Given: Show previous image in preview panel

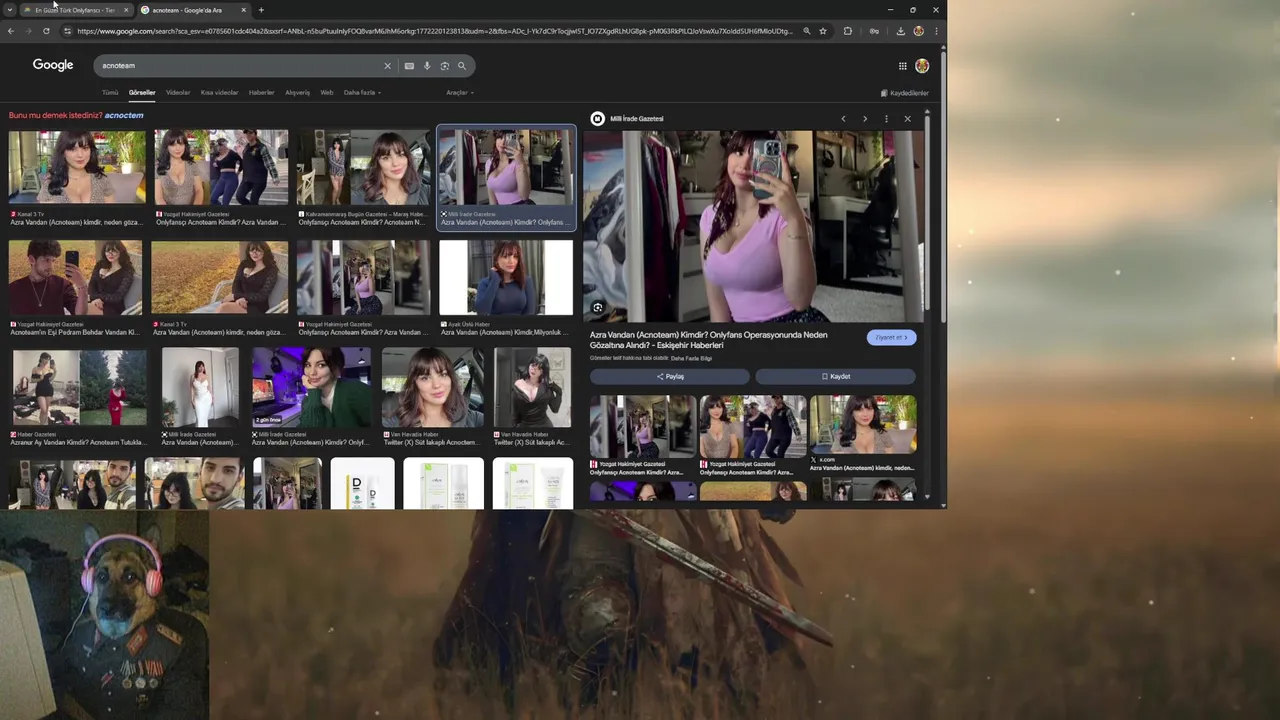Looking at the screenshot, I should [843, 119].
